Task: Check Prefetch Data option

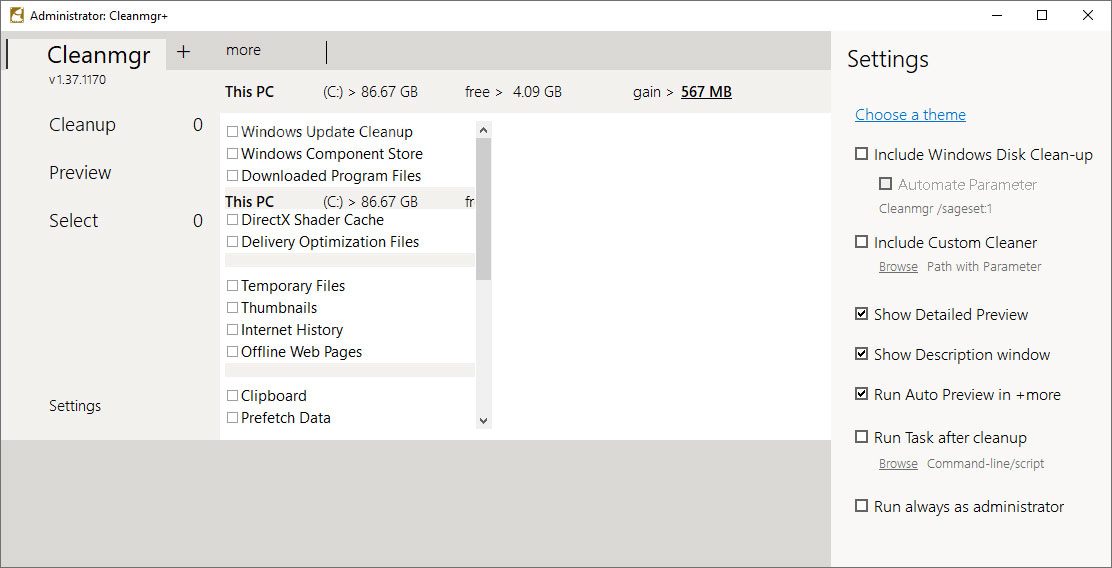Action: pyautogui.click(x=232, y=418)
